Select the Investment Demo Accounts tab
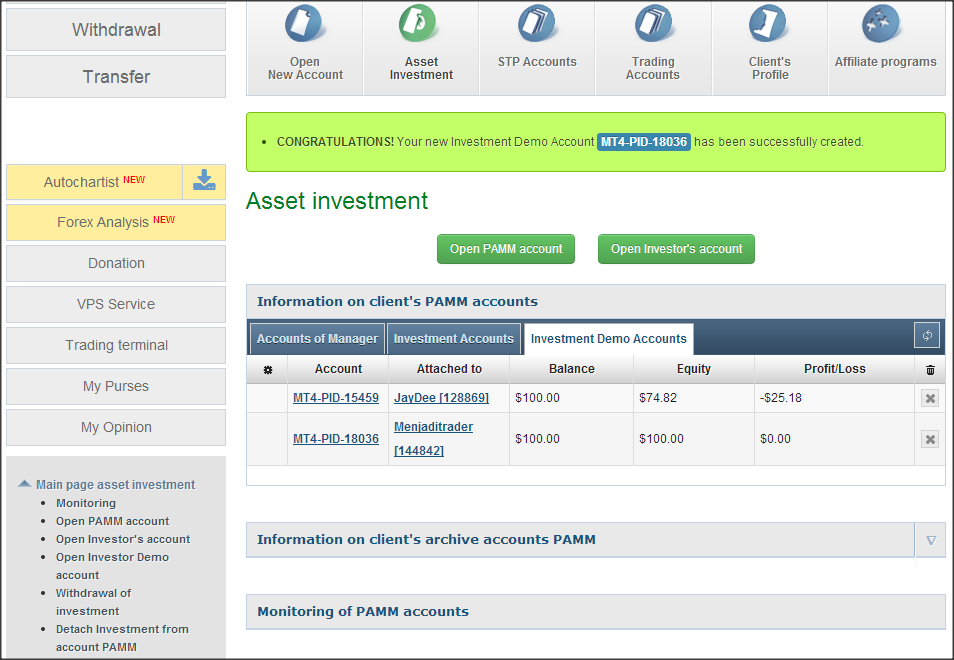954x660 pixels. click(x=608, y=339)
